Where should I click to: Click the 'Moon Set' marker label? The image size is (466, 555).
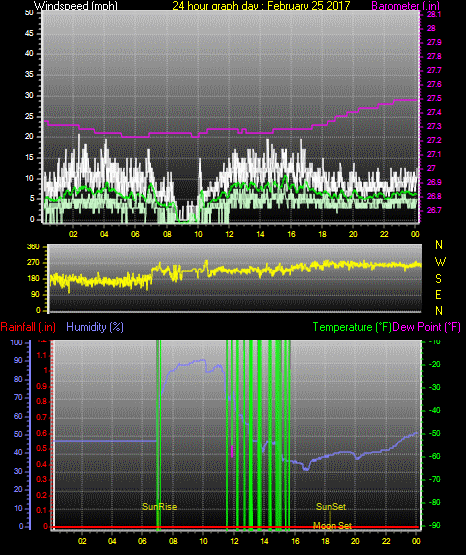332,526
